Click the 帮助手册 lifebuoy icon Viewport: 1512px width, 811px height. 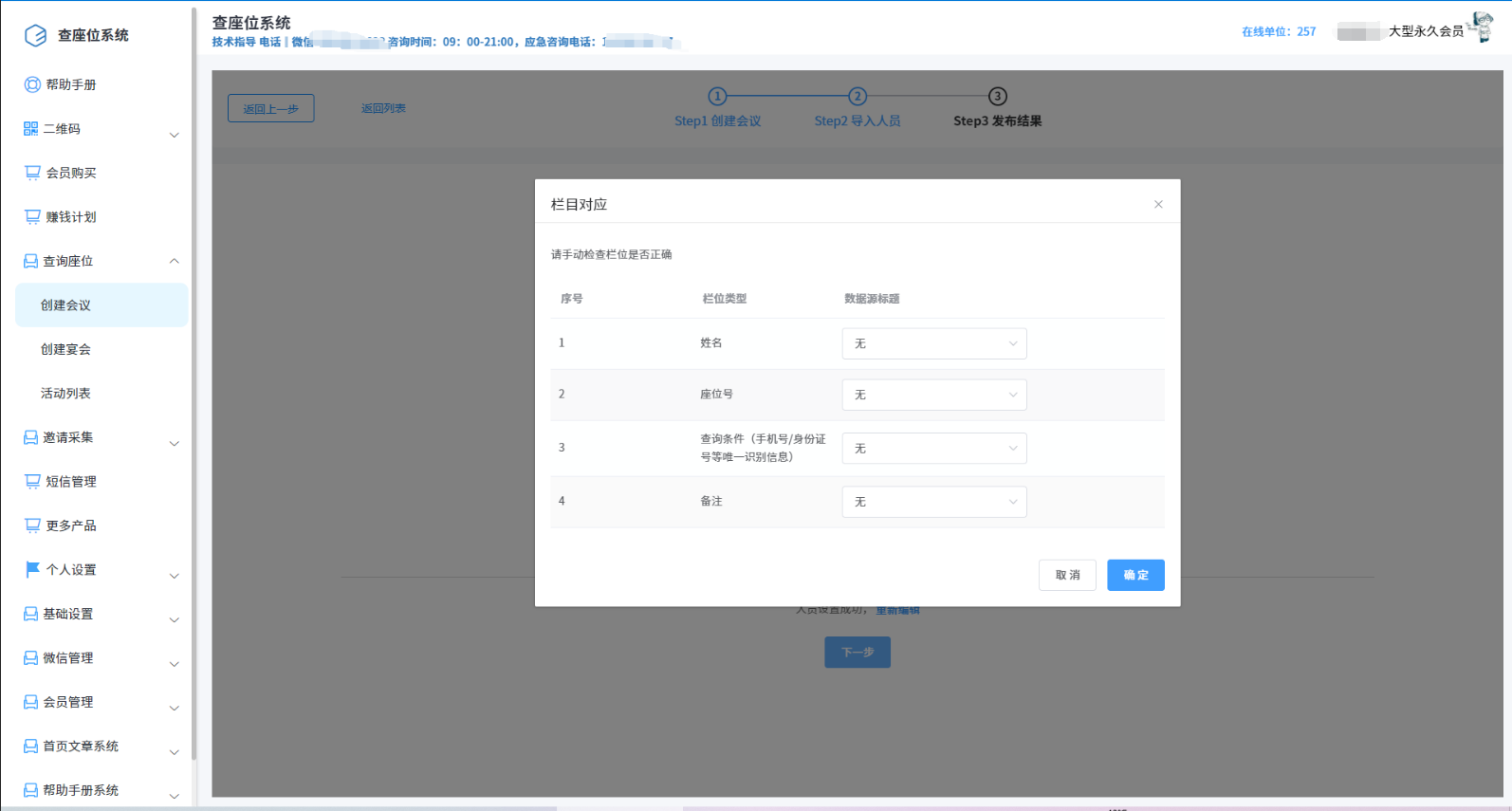pos(32,84)
